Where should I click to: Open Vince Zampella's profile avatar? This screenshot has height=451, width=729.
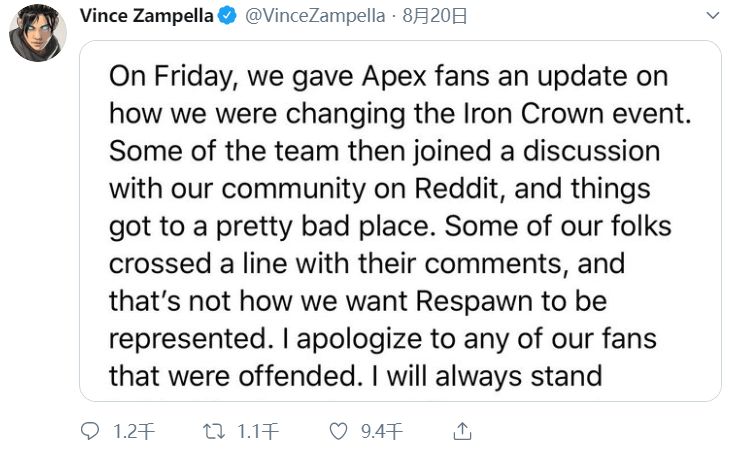tap(38, 33)
